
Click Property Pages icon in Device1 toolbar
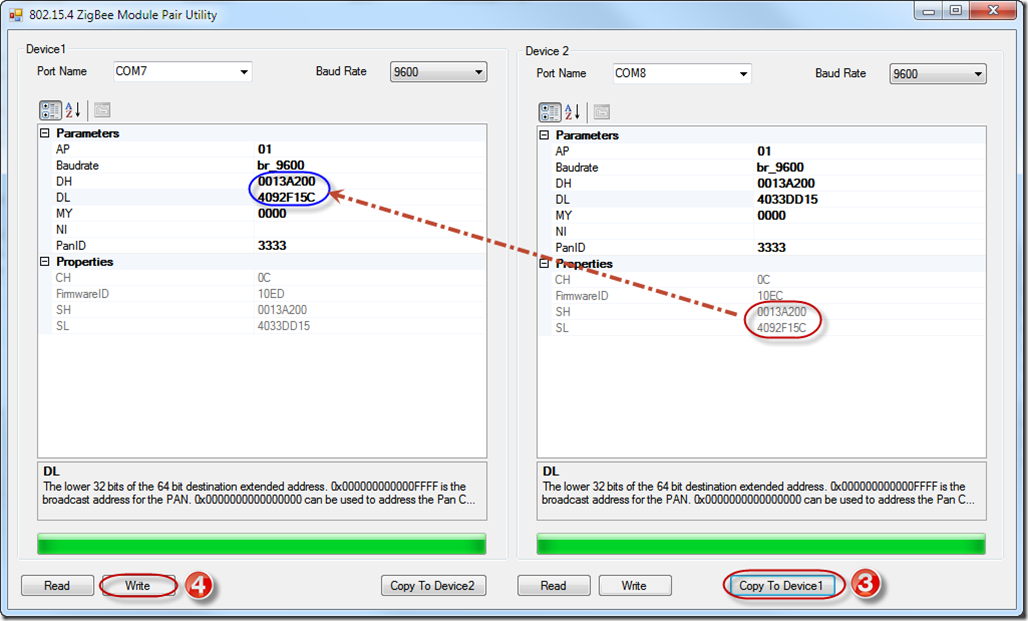coord(102,110)
